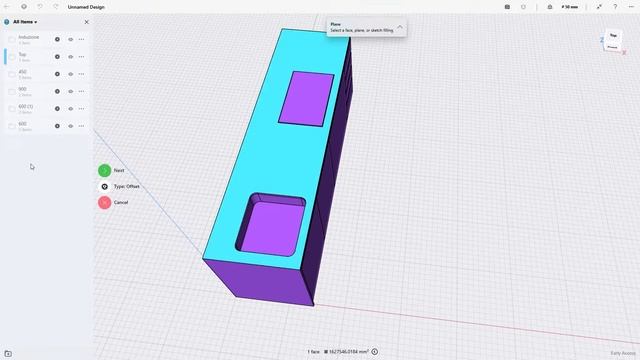Tick the checkbox for the last 600 folder
640x360 pixels.
(12, 126)
